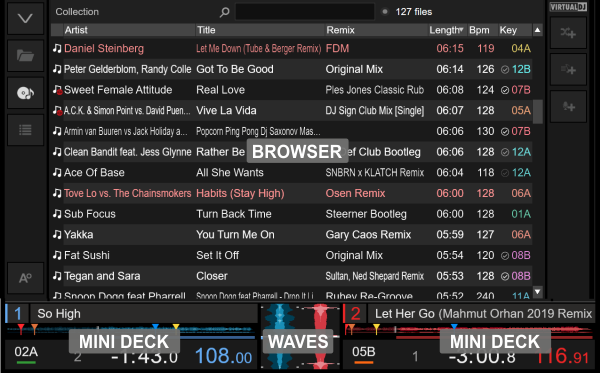This screenshot has width=600, height=373.
Task: Sort tracks by the Length column
Action: pos(447,30)
